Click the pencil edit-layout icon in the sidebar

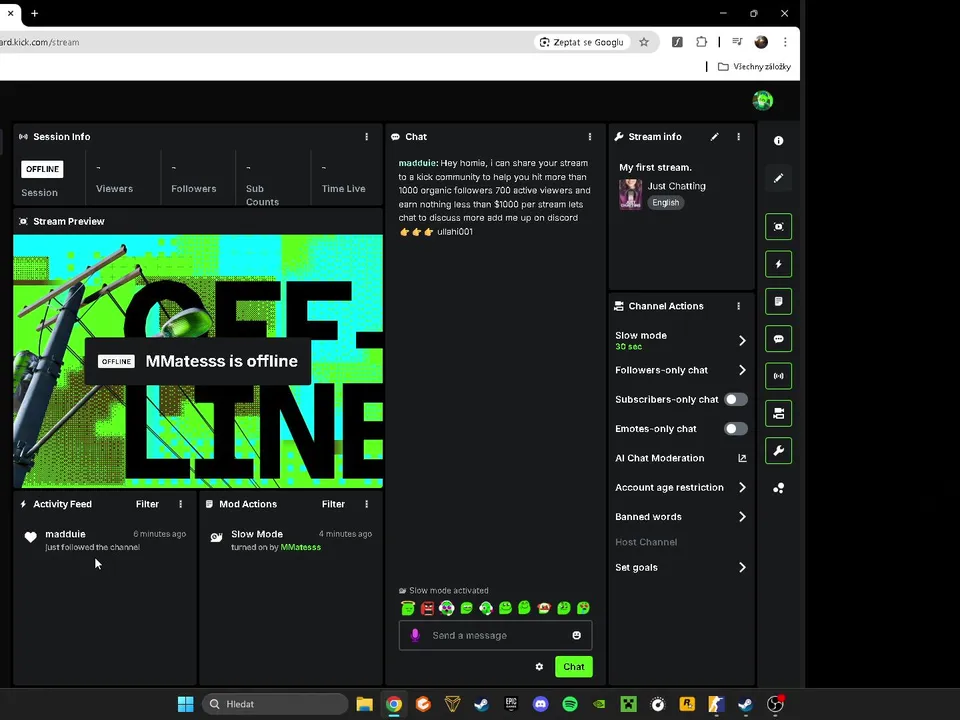tap(778, 178)
